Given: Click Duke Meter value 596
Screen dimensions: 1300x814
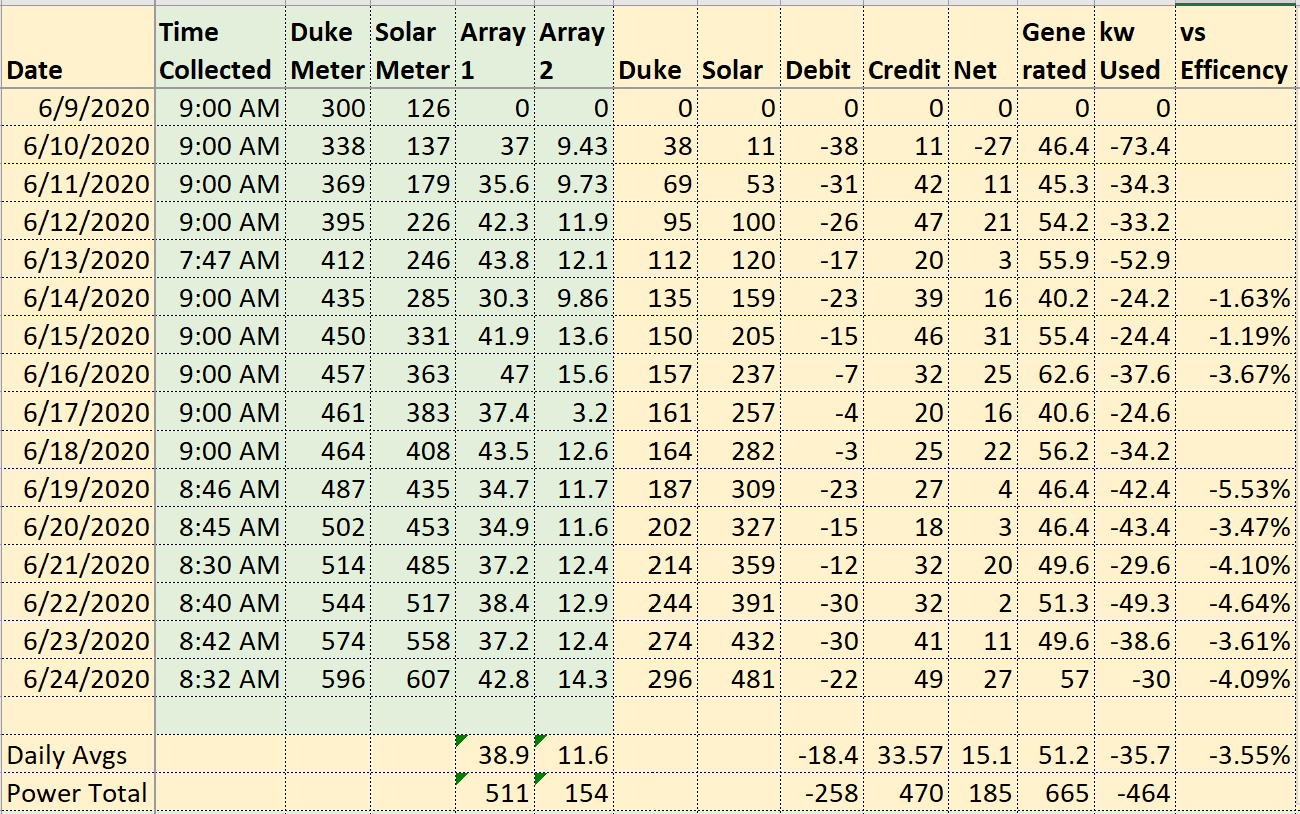Looking at the screenshot, I should tap(328, 678).
